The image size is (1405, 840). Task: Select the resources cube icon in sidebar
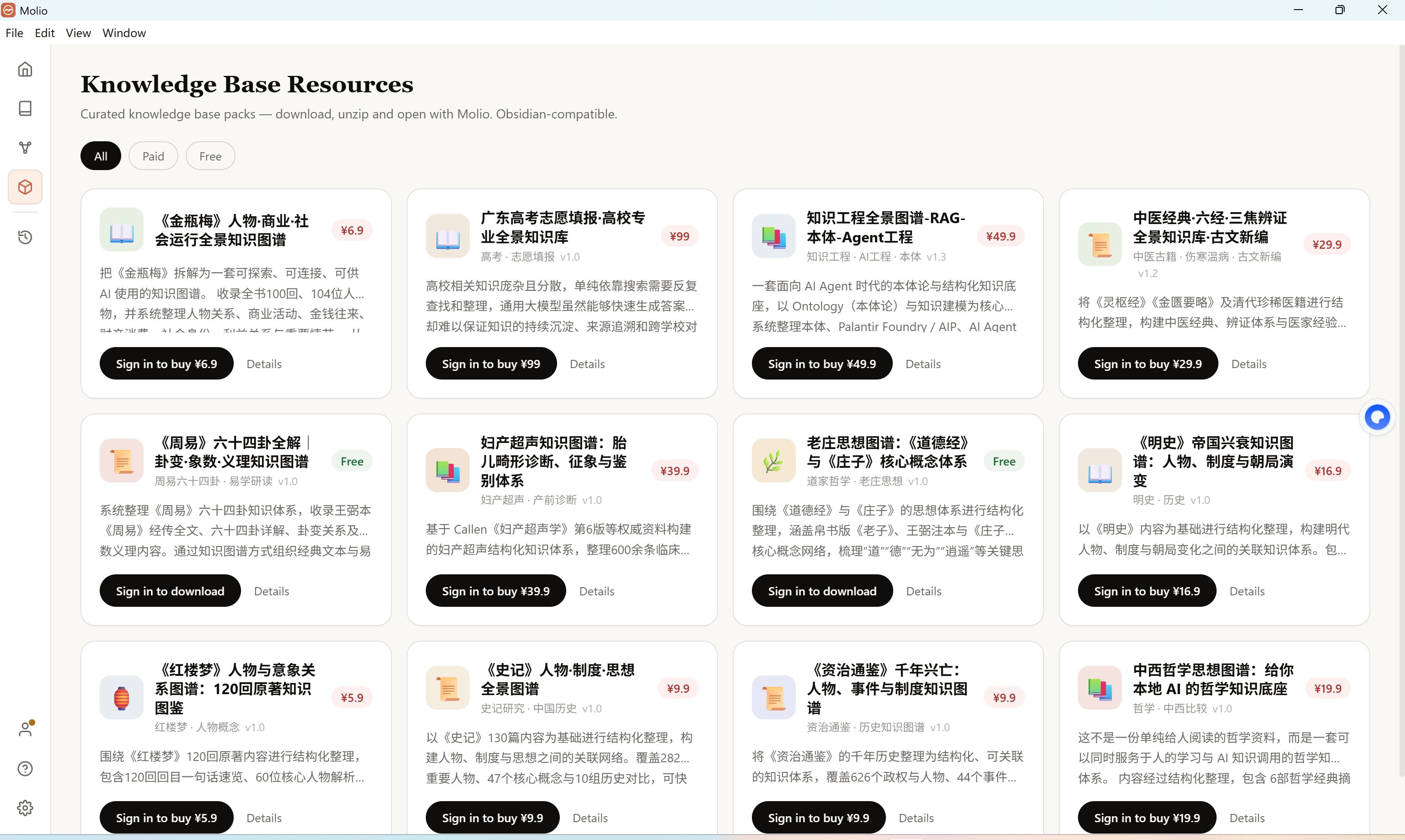[x=25, y=187]
